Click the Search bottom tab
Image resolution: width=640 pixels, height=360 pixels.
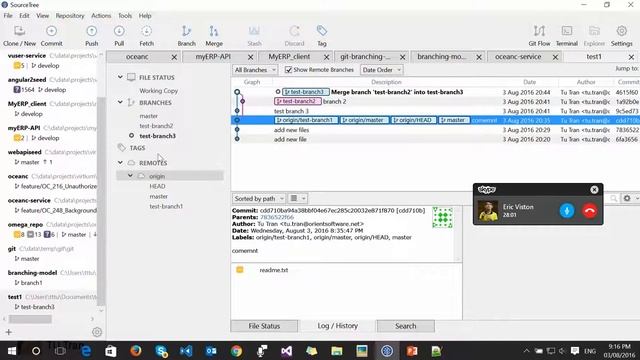point(405,326)
